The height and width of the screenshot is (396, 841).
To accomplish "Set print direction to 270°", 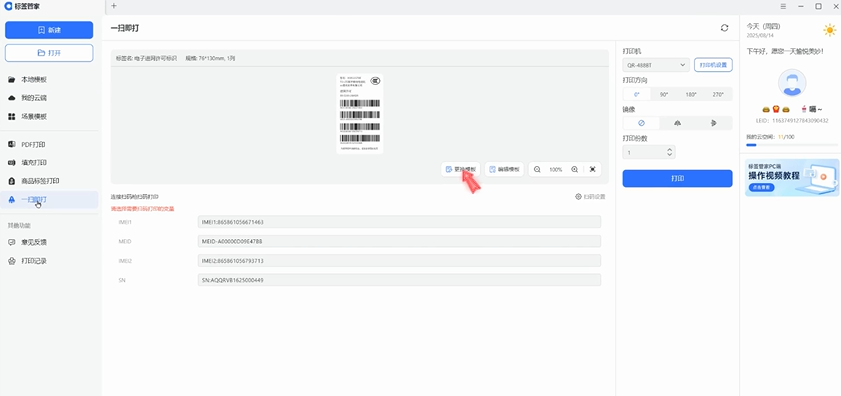I will point(718,94).
